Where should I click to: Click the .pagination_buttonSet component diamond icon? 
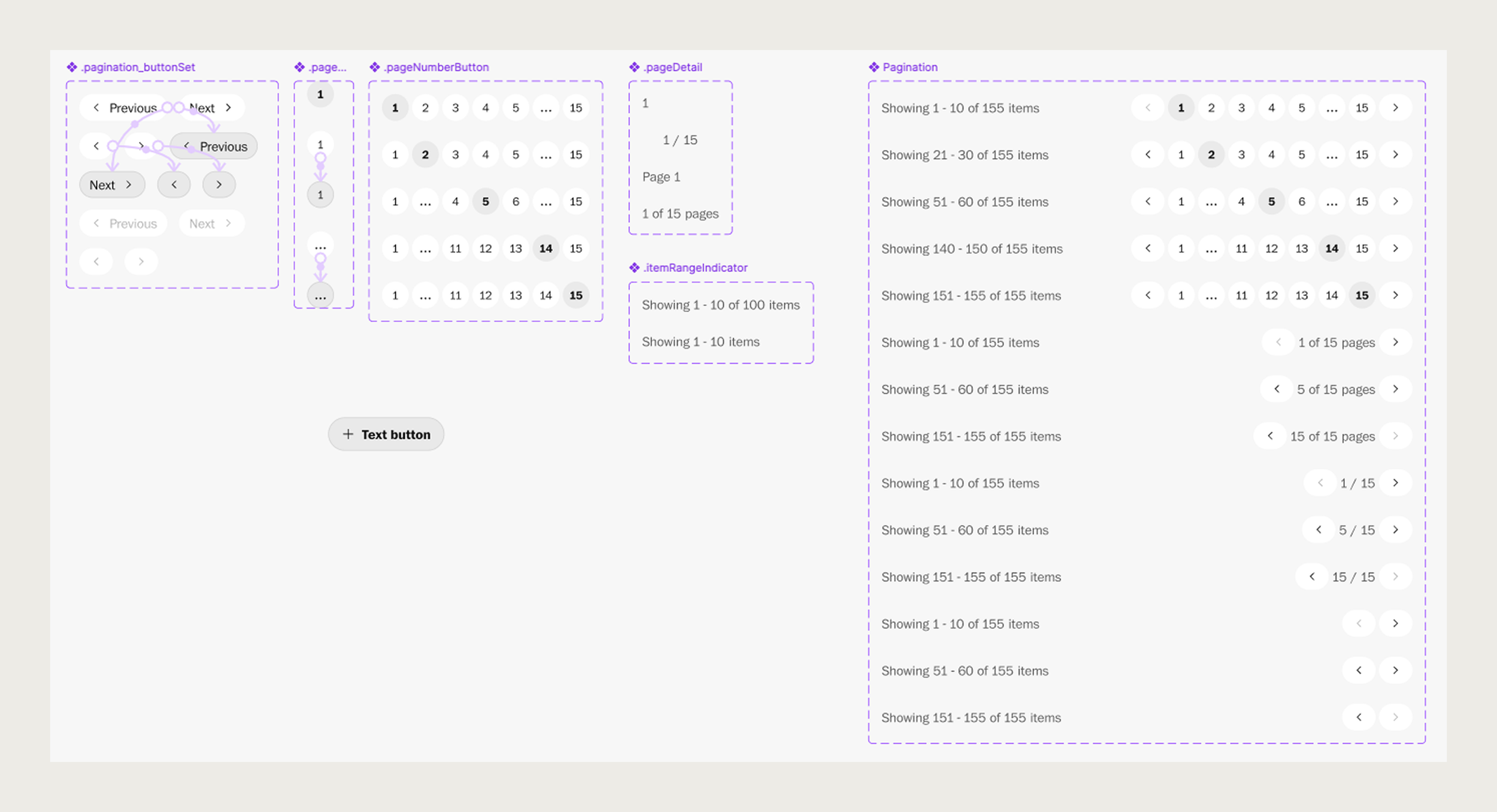[72, 67]
